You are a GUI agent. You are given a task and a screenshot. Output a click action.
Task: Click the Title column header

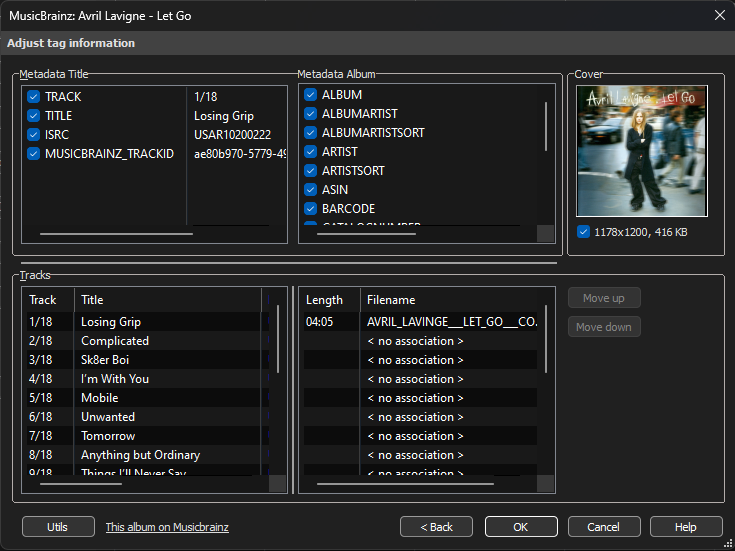click(x=168, y=300)
